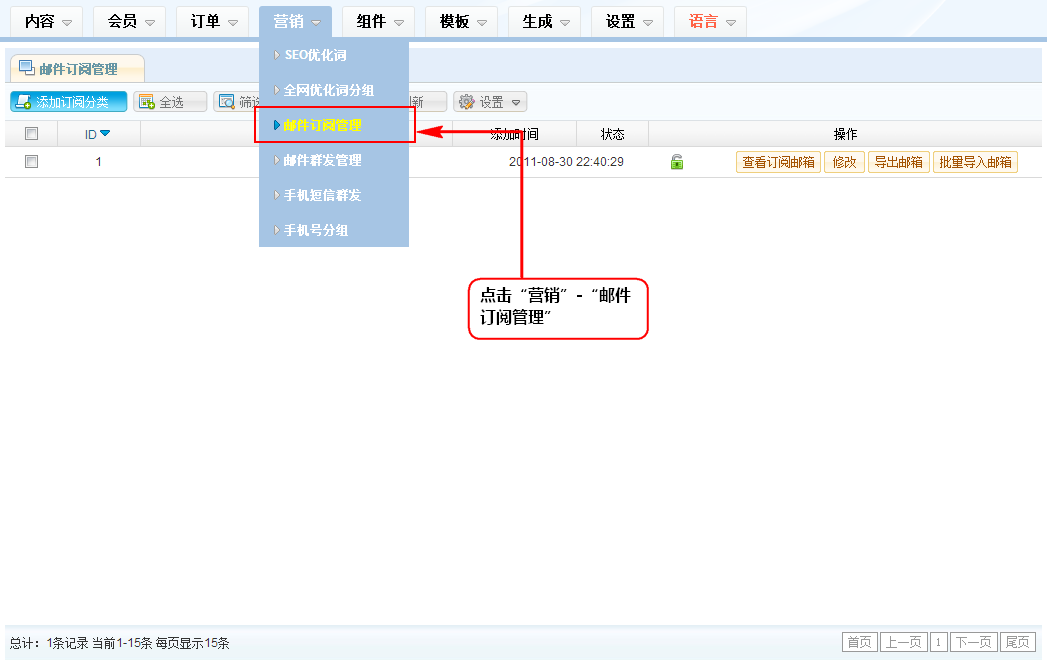This screenshot has height=662, width=1047.
Task: Select 邮件订阅管理 in the 营销 menu
Action: [322, 125]
